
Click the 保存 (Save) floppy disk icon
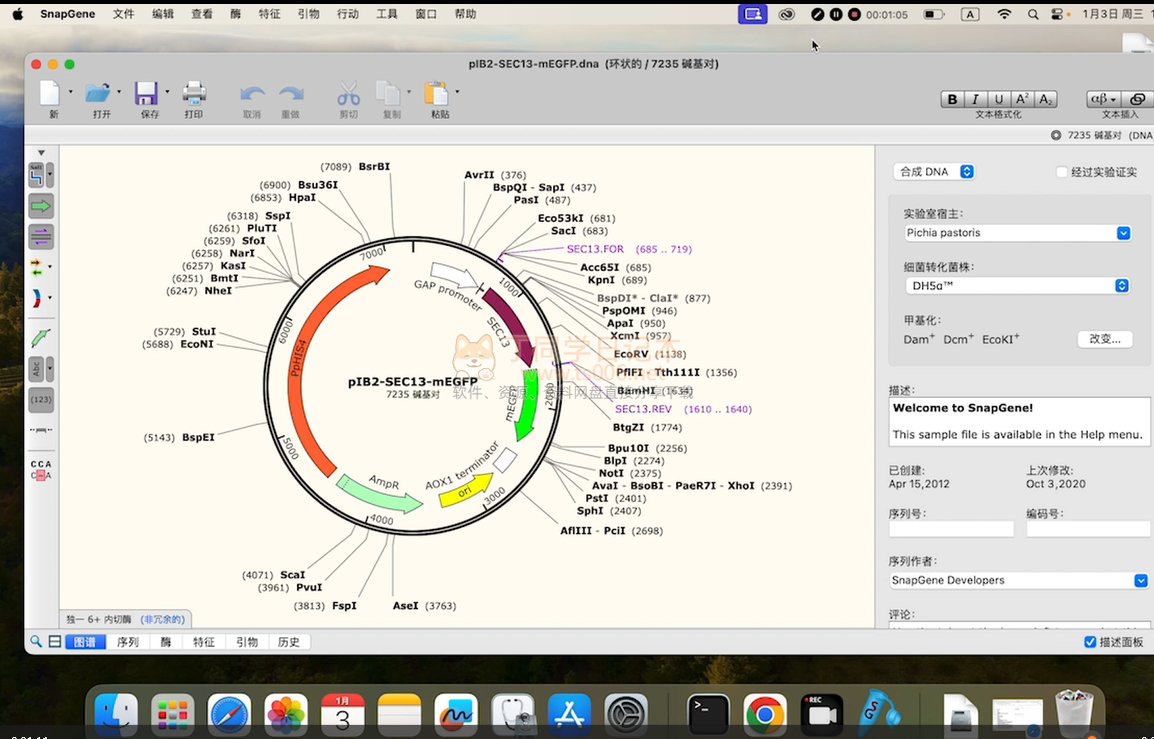coord(146,94)
